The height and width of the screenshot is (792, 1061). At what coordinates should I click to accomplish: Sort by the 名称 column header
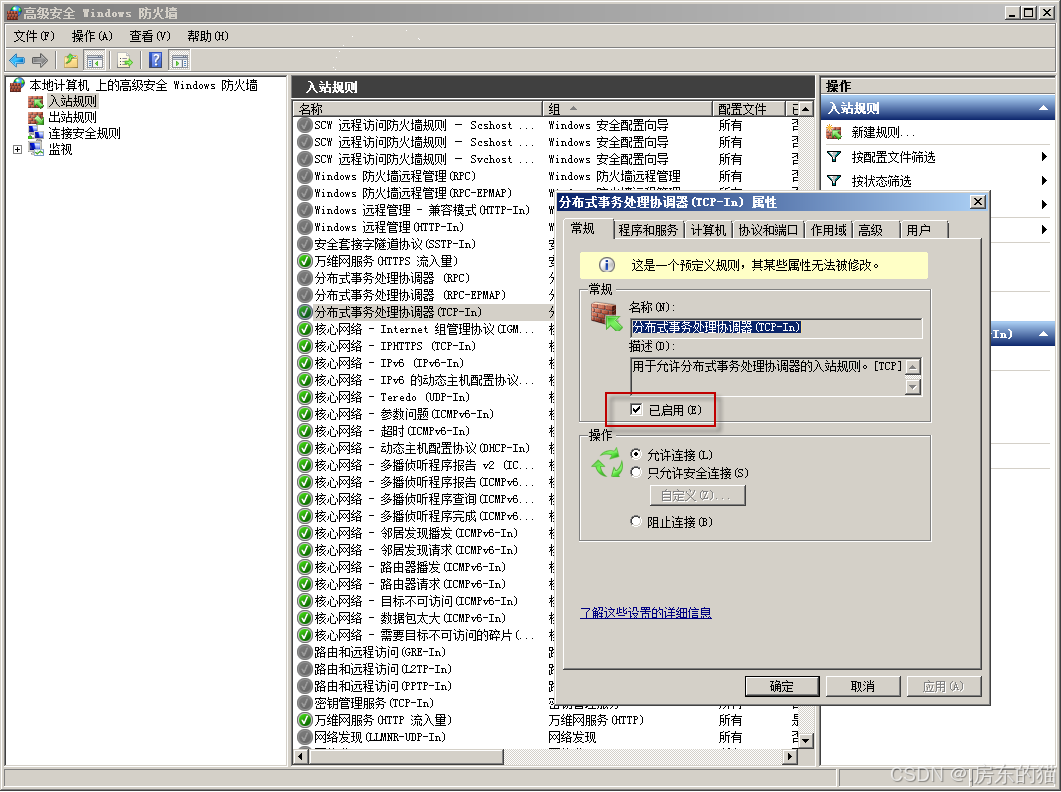coord(418,109)
